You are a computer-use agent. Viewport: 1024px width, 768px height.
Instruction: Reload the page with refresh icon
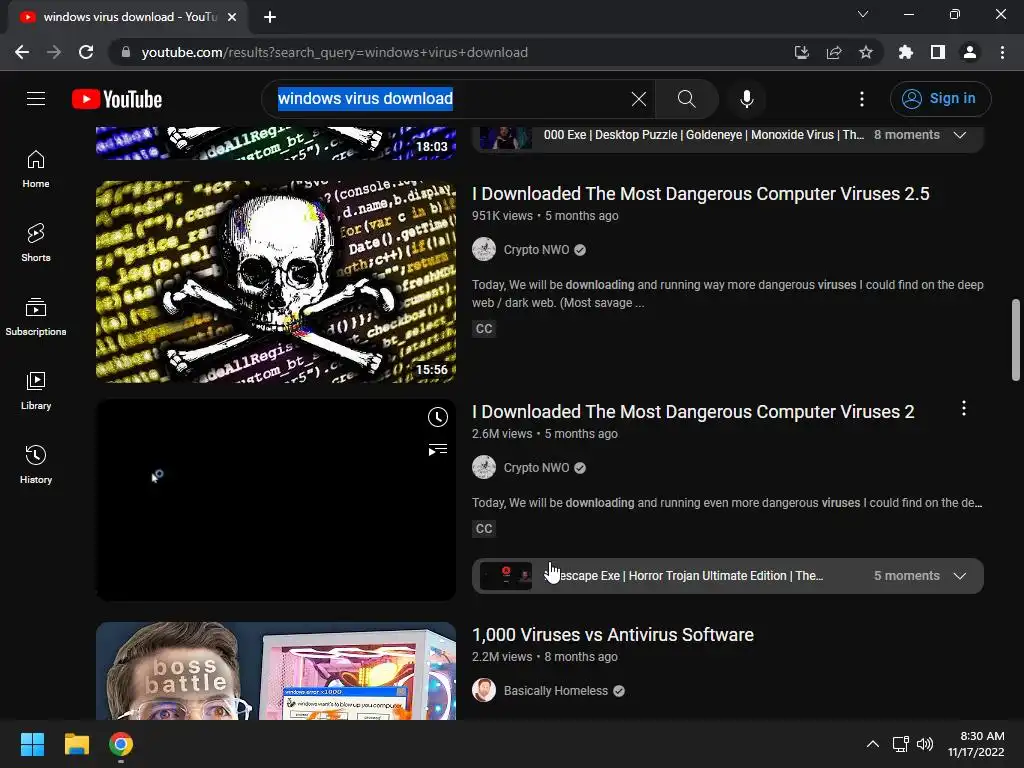pyautogui.click(x=86, y=52)
